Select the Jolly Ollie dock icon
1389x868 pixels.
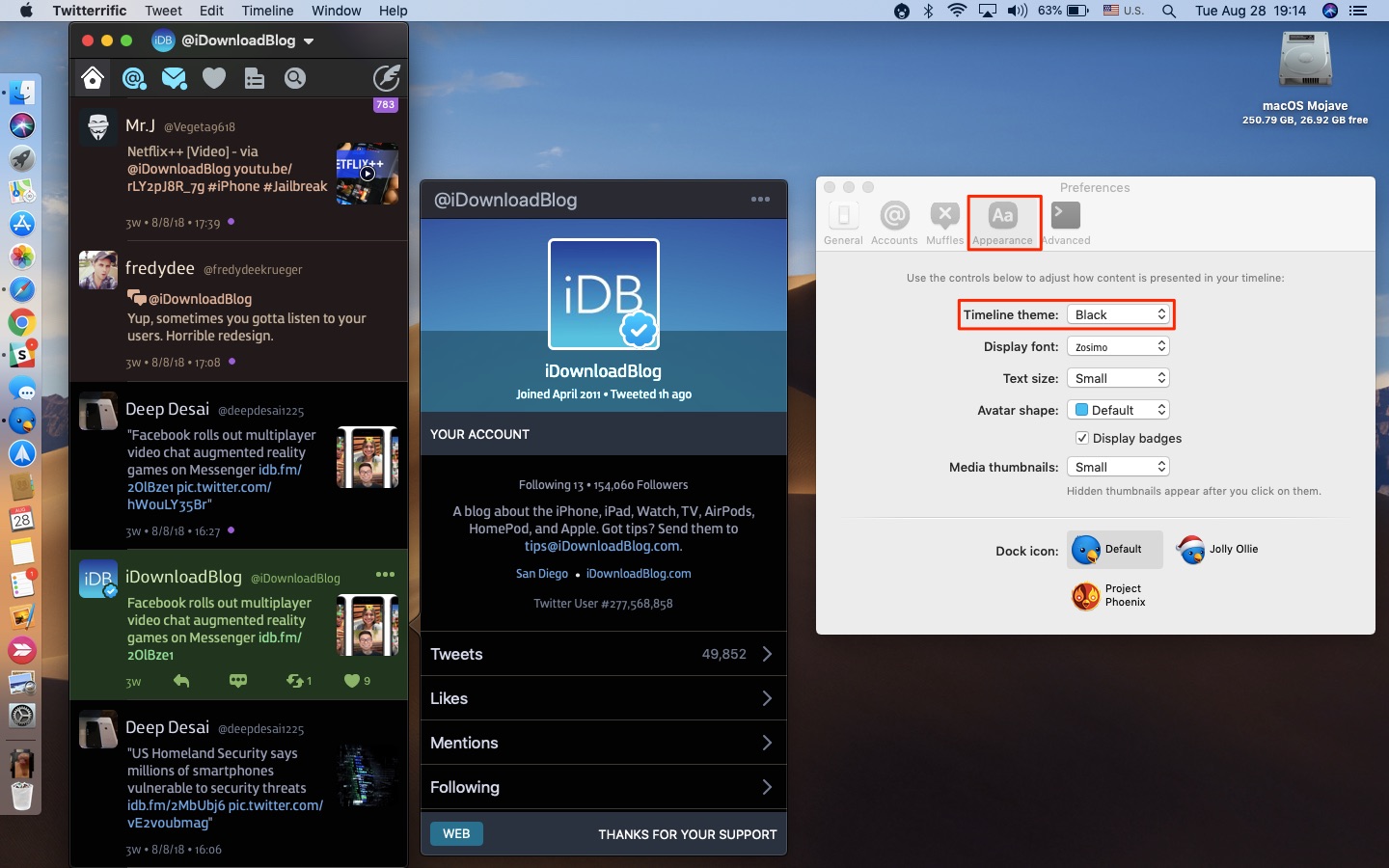[x=1217, y=550]
